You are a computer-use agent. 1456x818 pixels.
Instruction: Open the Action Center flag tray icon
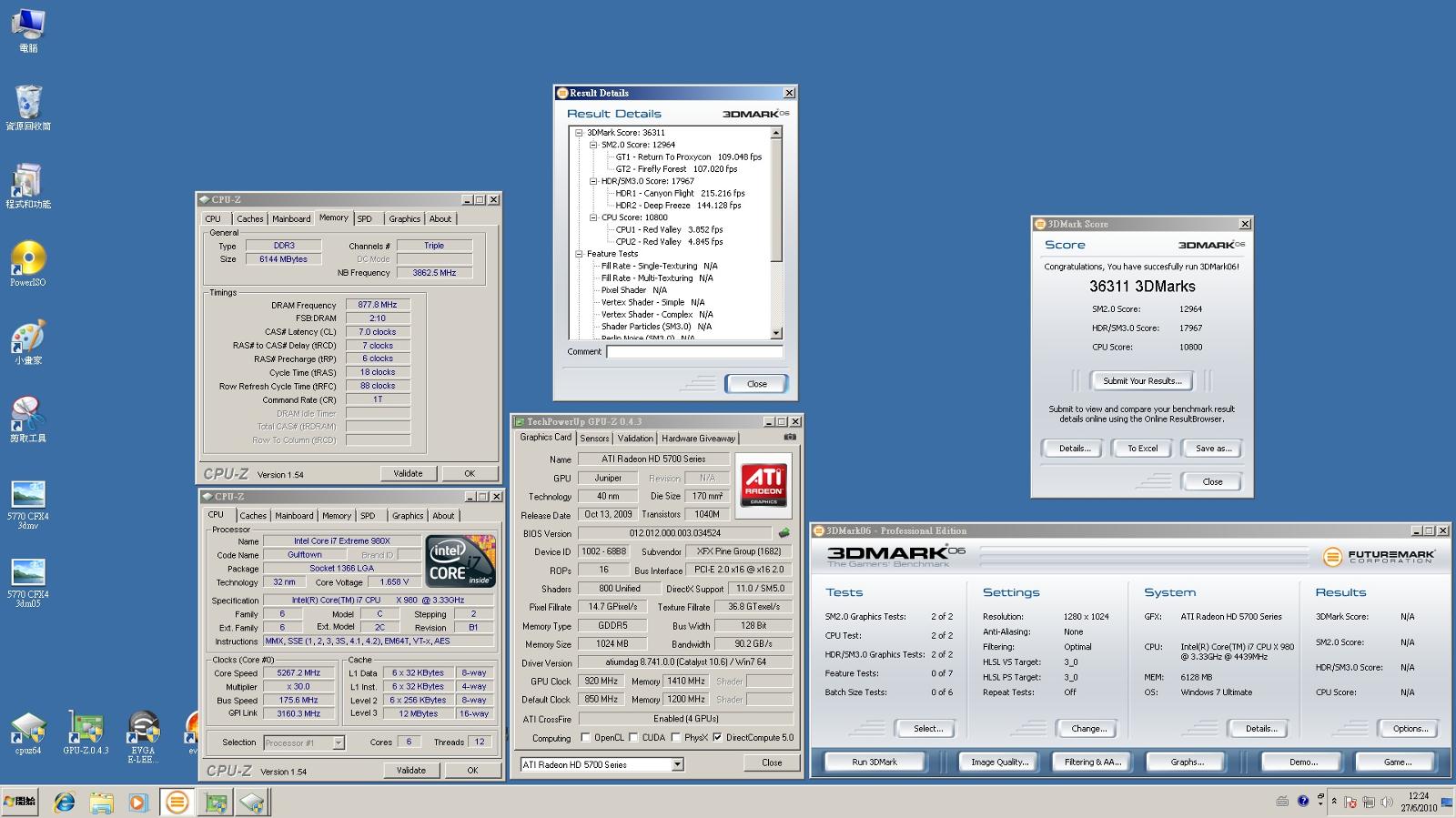click(1350, 803)
